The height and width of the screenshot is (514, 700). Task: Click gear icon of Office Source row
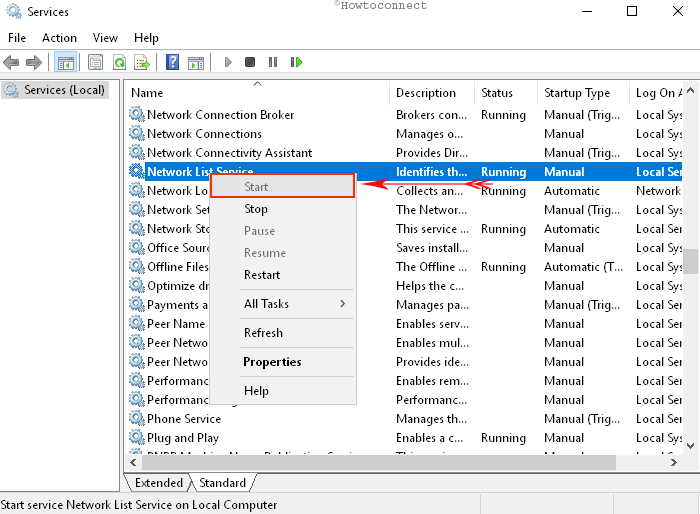tap(137, 247)
